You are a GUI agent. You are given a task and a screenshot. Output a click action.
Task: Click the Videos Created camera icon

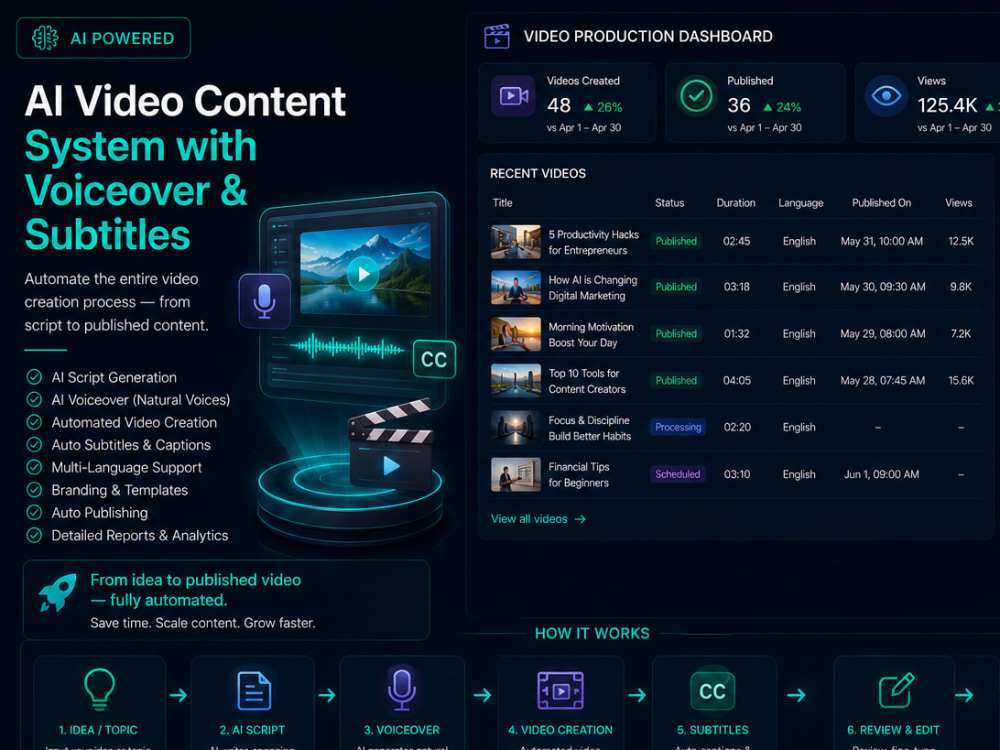[513, 96]
